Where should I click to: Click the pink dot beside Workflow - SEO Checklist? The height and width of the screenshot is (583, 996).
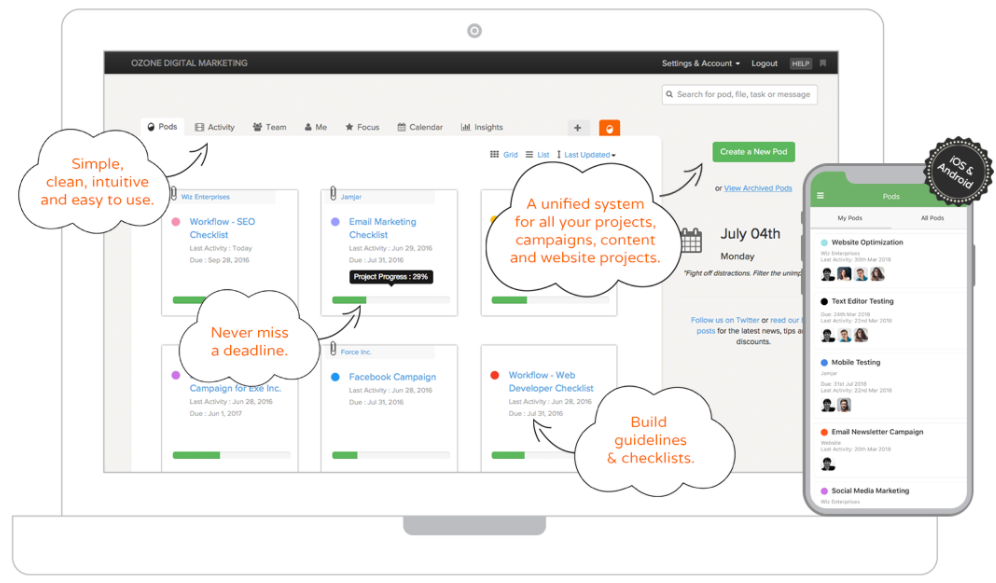[x=176, y=222]
